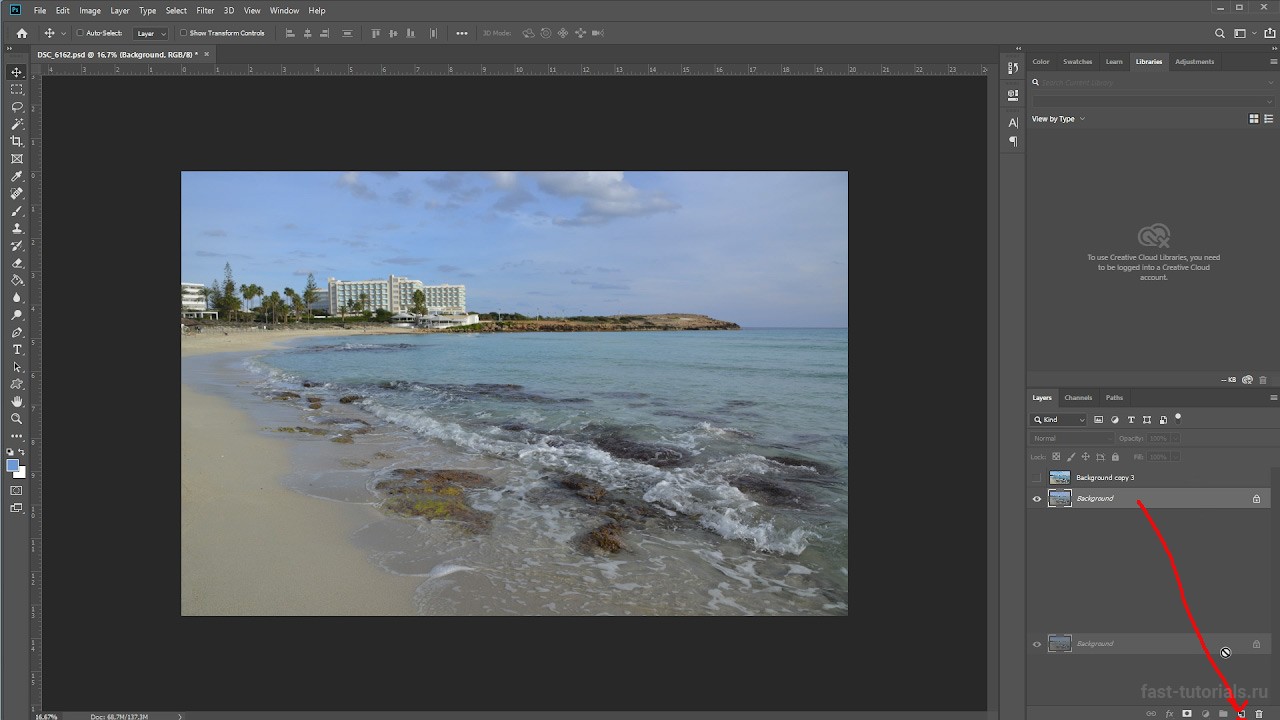Click the foreground color swatch

[x=13, y=466]
